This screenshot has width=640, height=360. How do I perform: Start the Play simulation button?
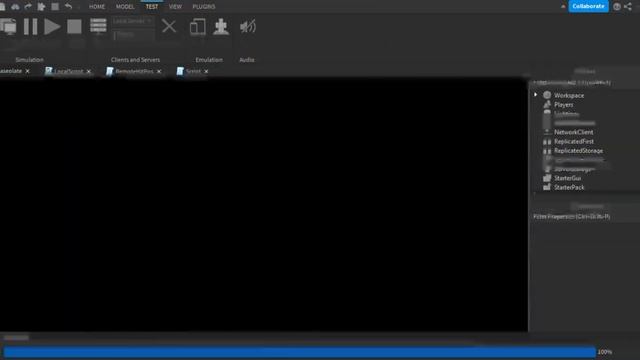[x=52, y=27]
